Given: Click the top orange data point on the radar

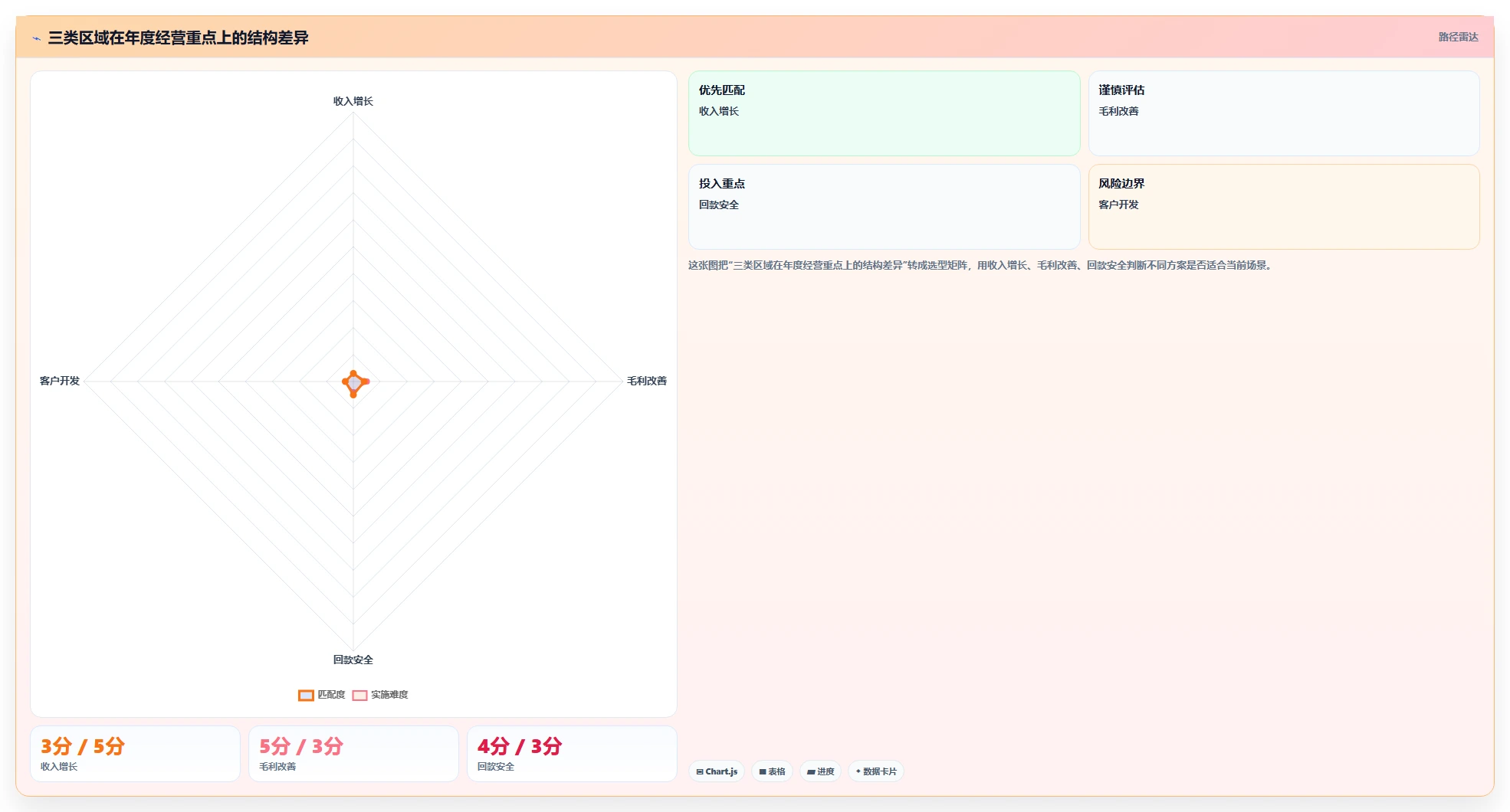Looking at the screenshot, I should (353, 373).
